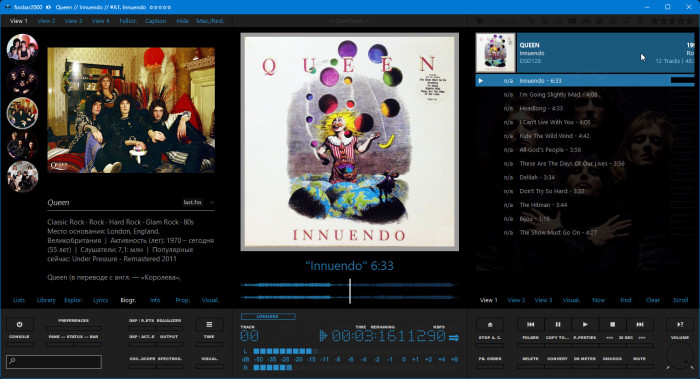The width and height of the screenshot is (700, 379).
Task: Open the Info tab
Action: [x=155, y=300]
